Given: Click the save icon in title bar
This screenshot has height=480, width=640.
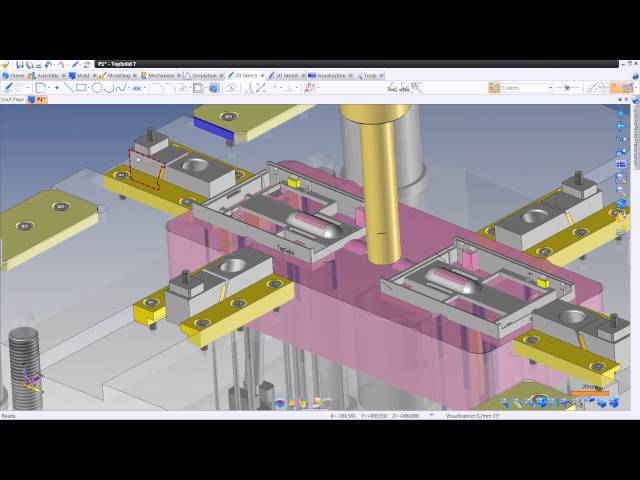Looking at the screenshot, I should pos(17,65).
